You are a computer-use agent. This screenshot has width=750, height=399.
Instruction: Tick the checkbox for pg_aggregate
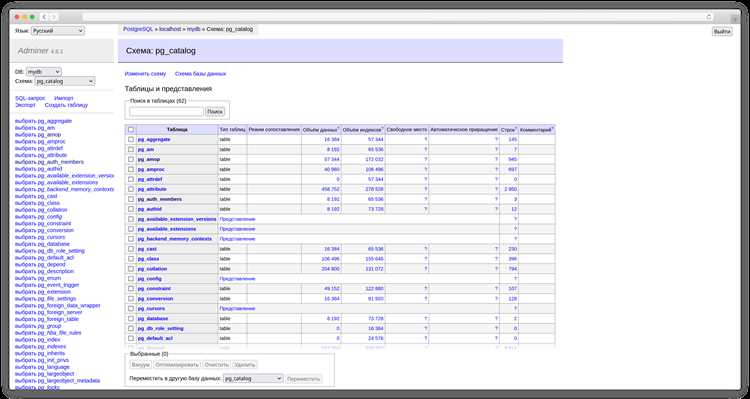pyautogui.click(x=131, y=139)
